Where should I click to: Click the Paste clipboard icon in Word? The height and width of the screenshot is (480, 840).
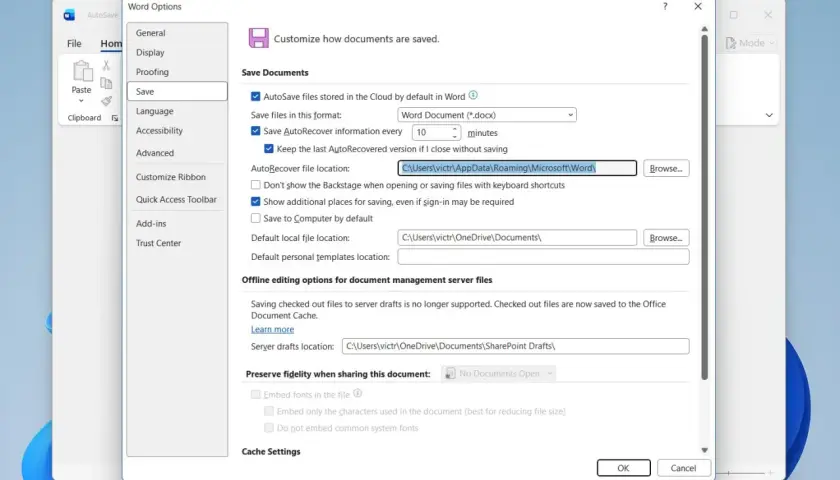pos(82,71)
